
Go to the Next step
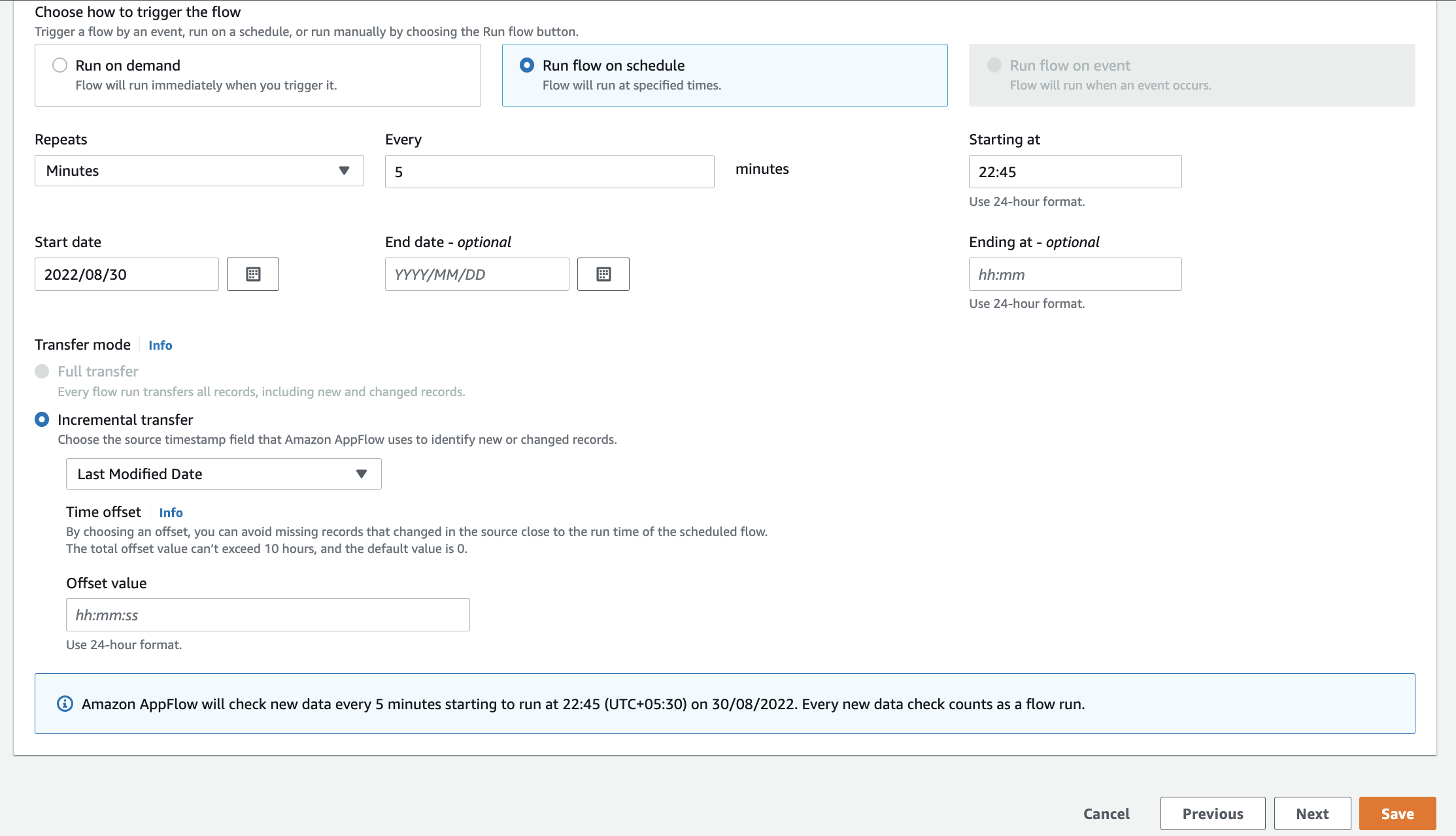click(x=1312, y=814)
